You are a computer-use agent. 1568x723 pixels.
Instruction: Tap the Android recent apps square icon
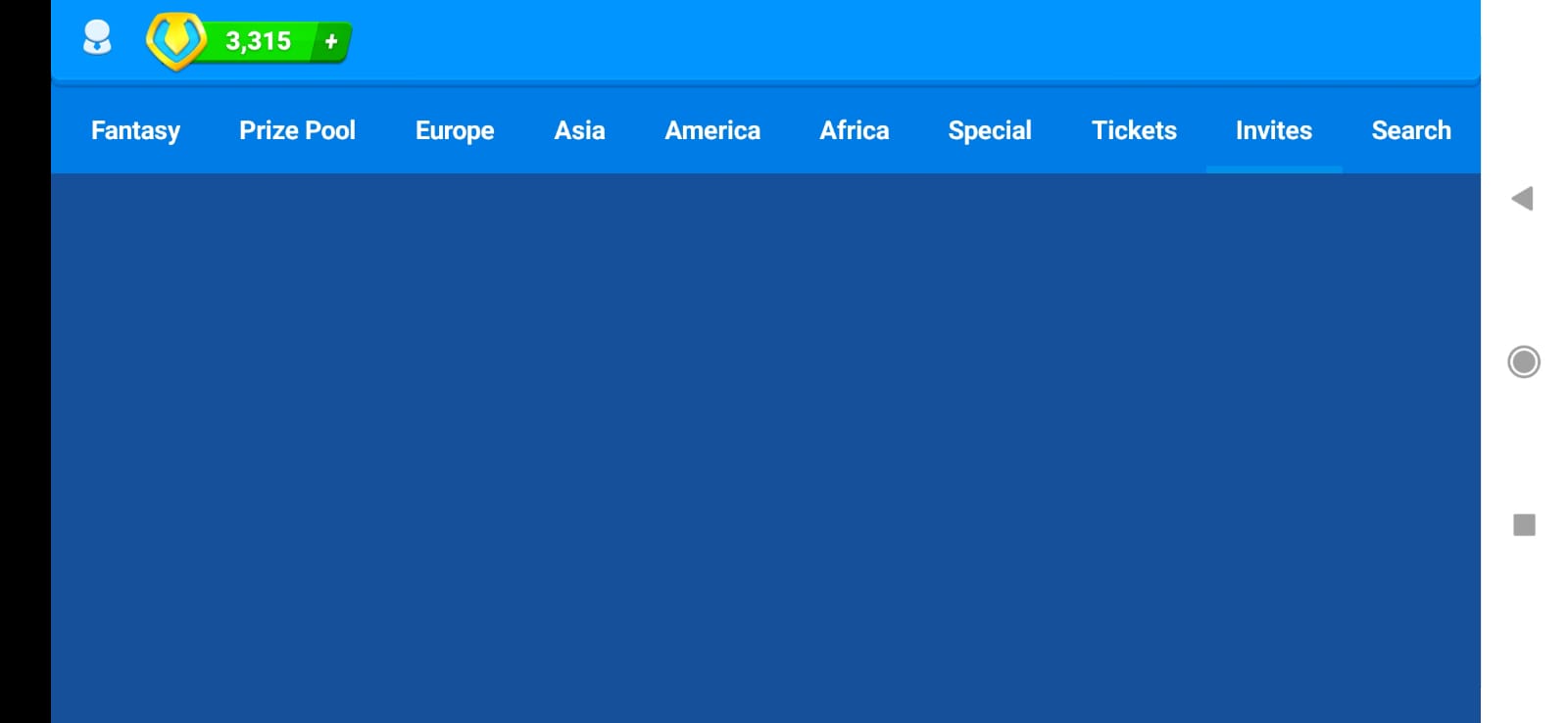tap(1524, 525)
